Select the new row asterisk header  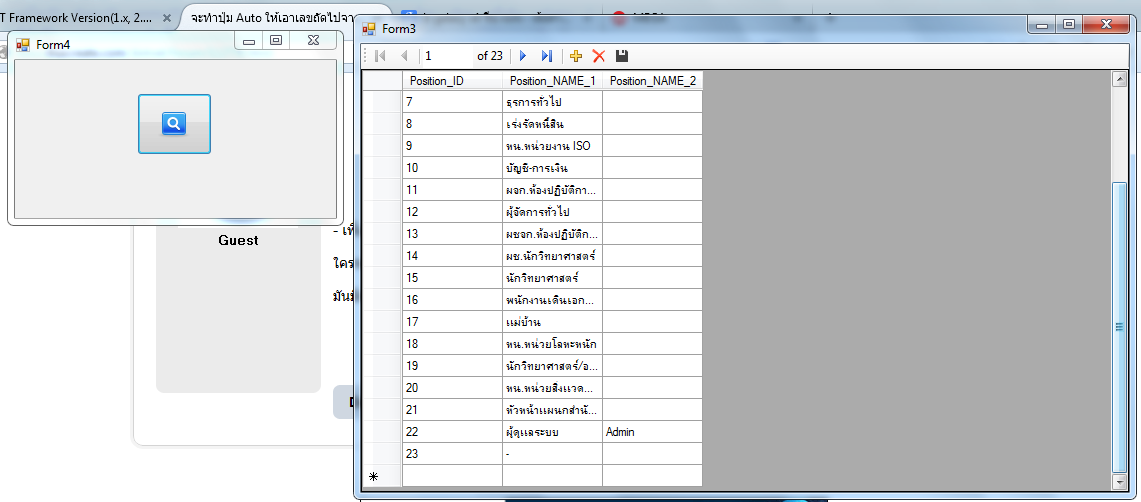tap(382, 477)
